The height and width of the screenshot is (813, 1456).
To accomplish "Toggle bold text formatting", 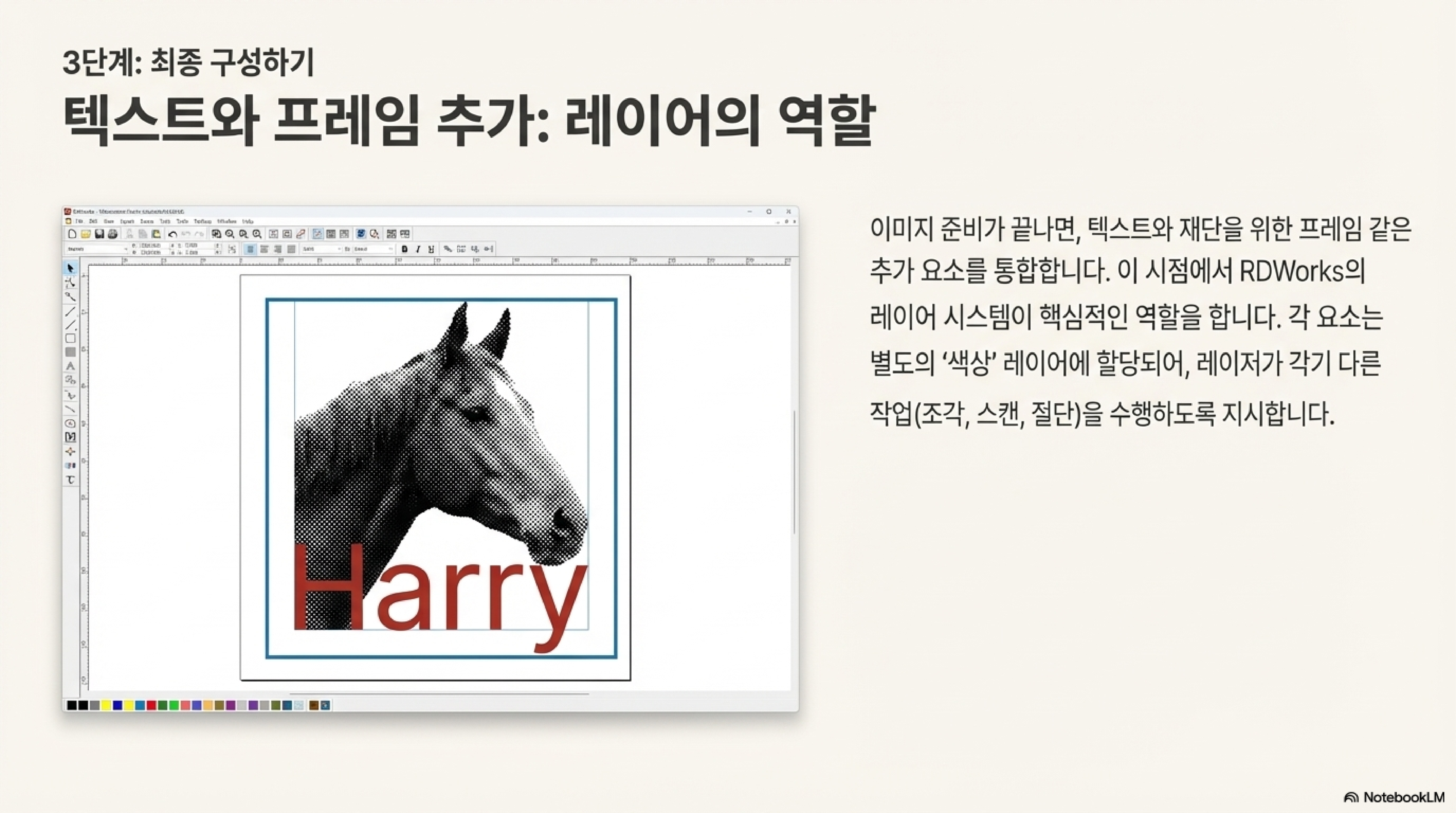I will (x=405, y=249).
